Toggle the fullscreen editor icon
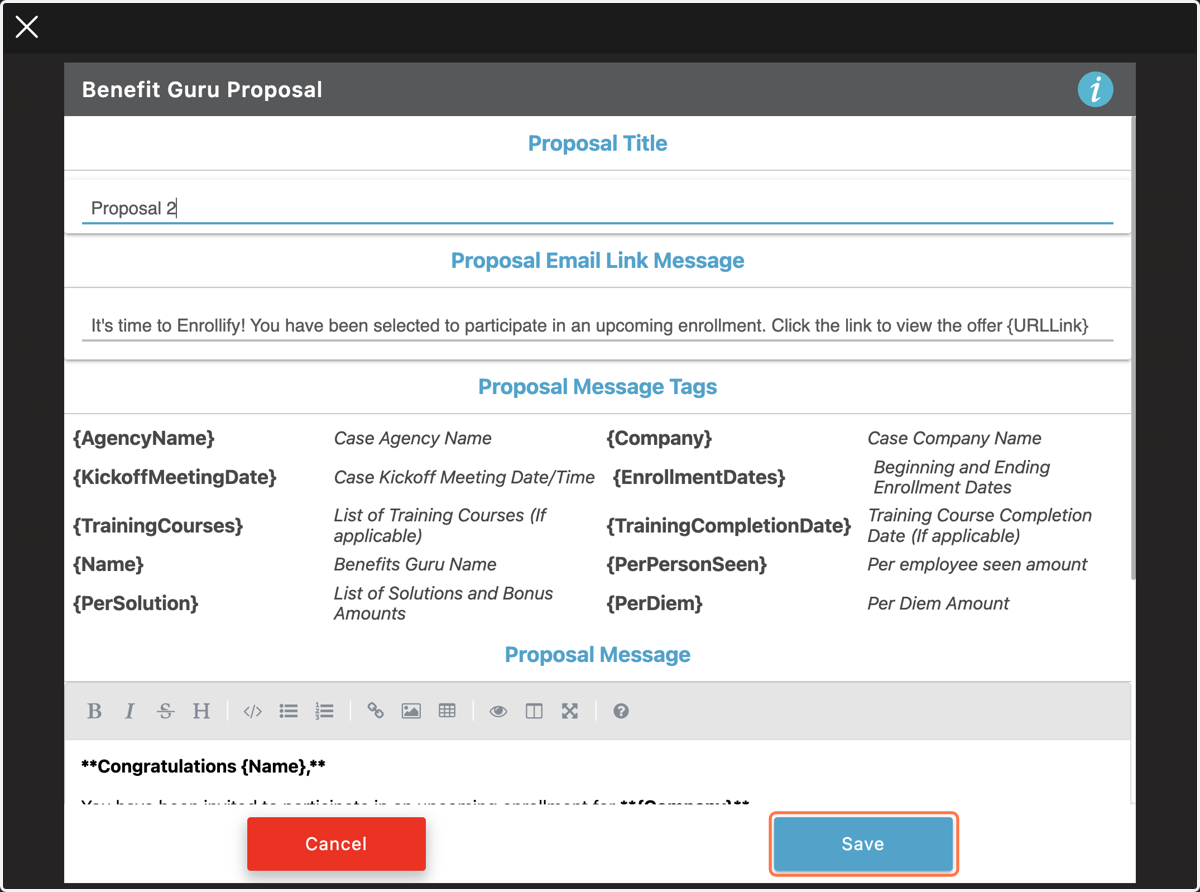The width and height of the screenshot is (1200, 892). (570, 711)
